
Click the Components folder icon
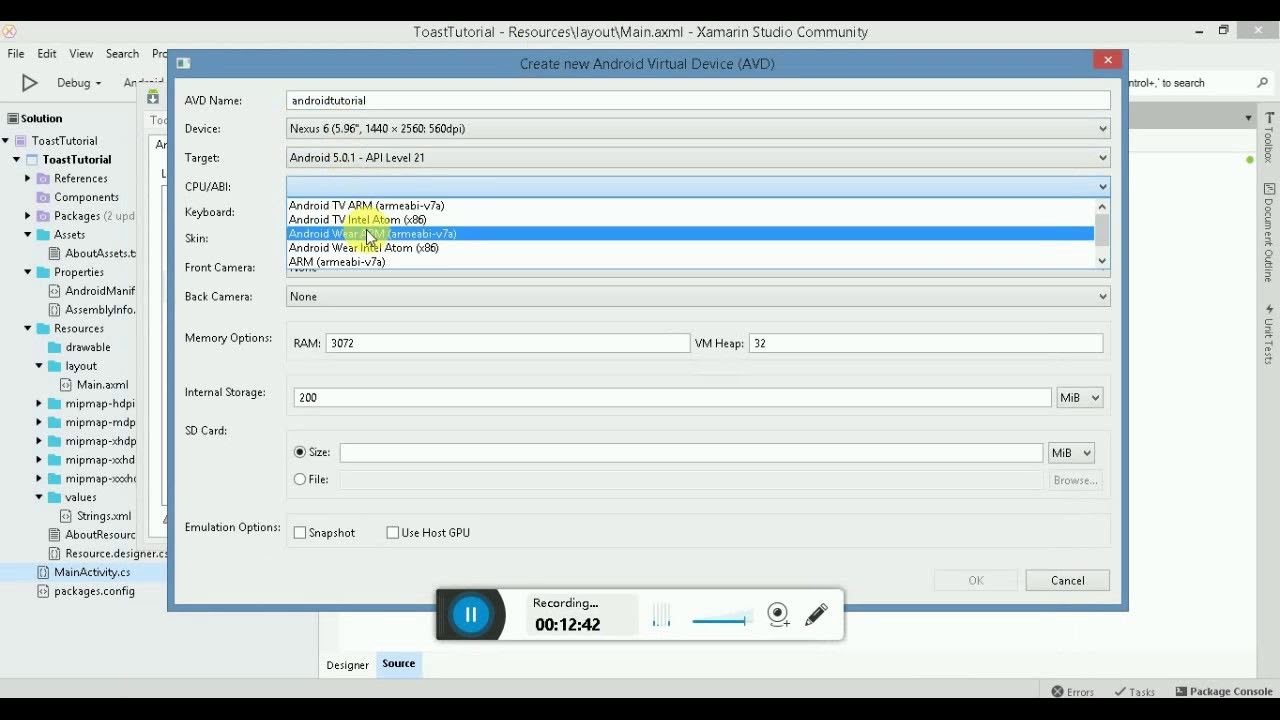point(43,197)
